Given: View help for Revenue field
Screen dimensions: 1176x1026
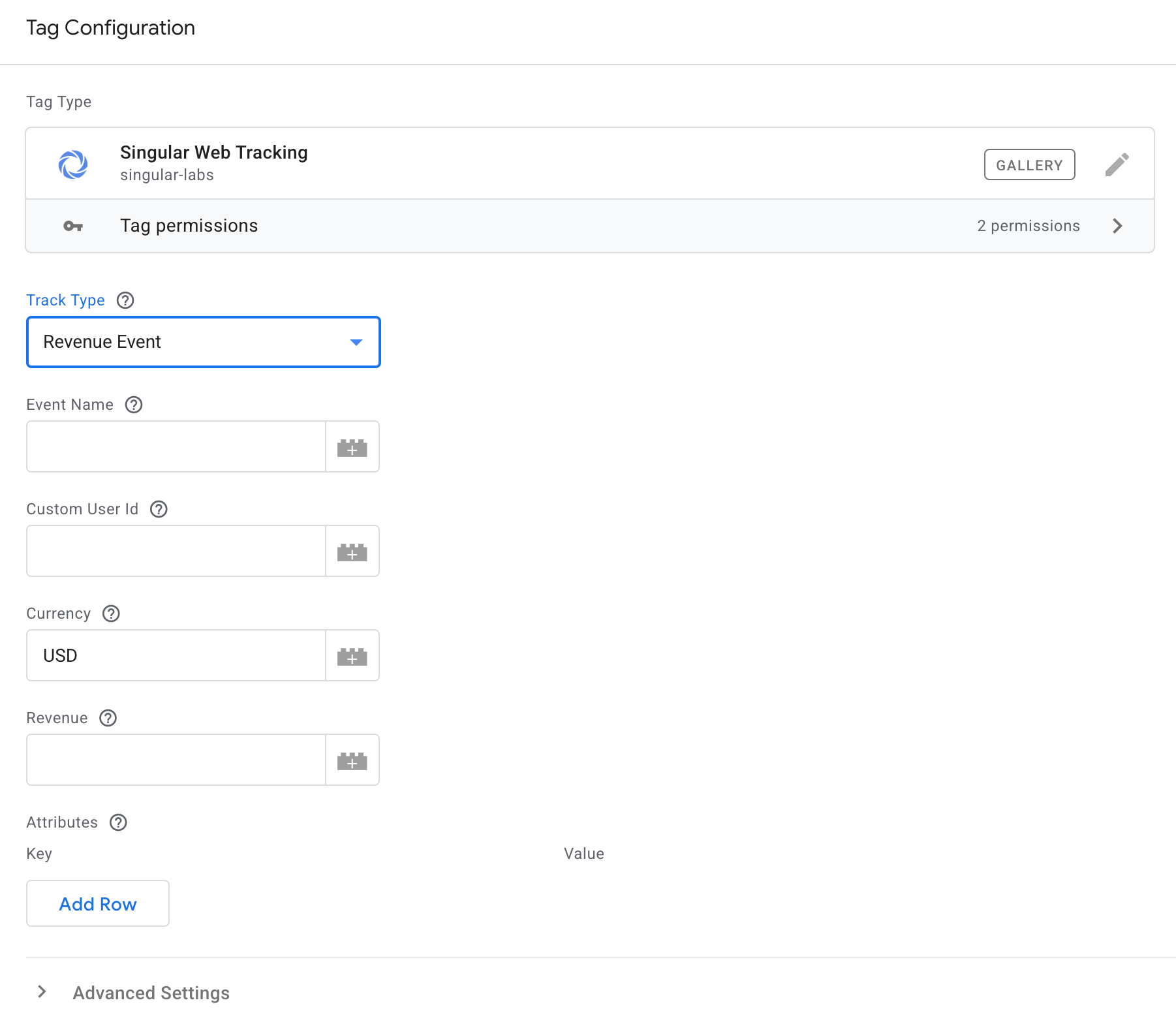Looking at the screenshot, I should [x=108, y=718].
